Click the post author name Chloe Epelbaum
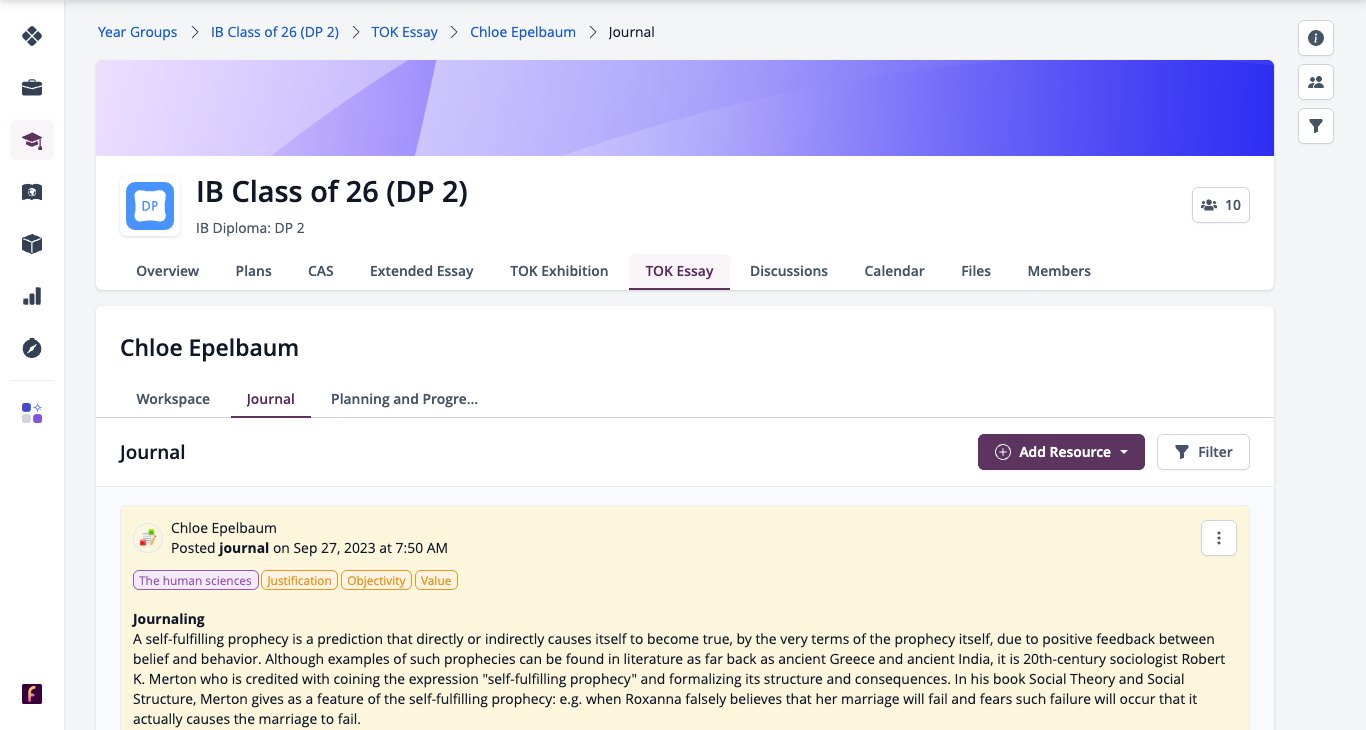The image size is (1366, 730). [224, 528]
